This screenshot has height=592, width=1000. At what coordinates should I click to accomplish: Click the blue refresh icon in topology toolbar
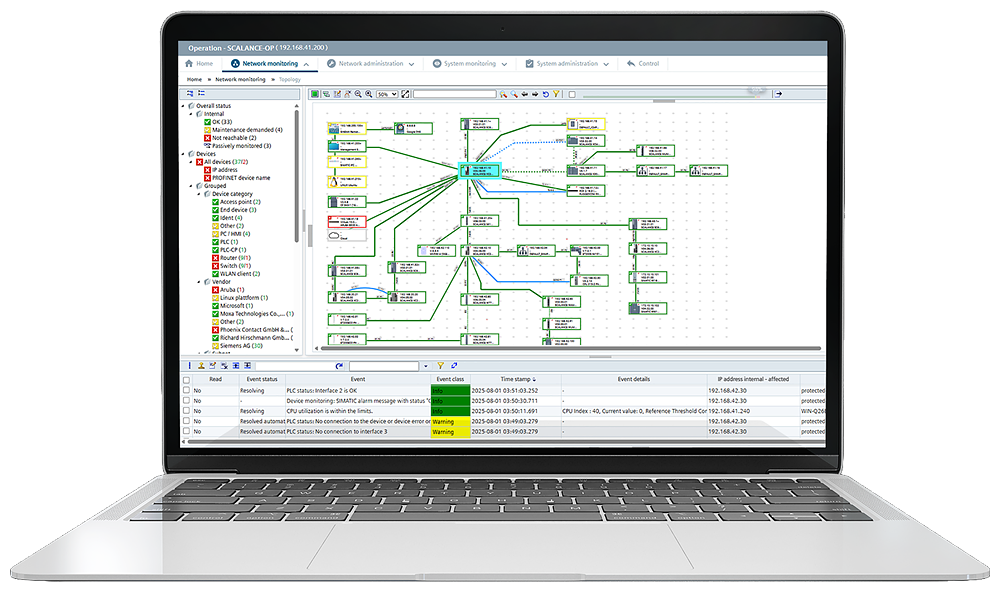pyautogui.click(x=546, y=94)
